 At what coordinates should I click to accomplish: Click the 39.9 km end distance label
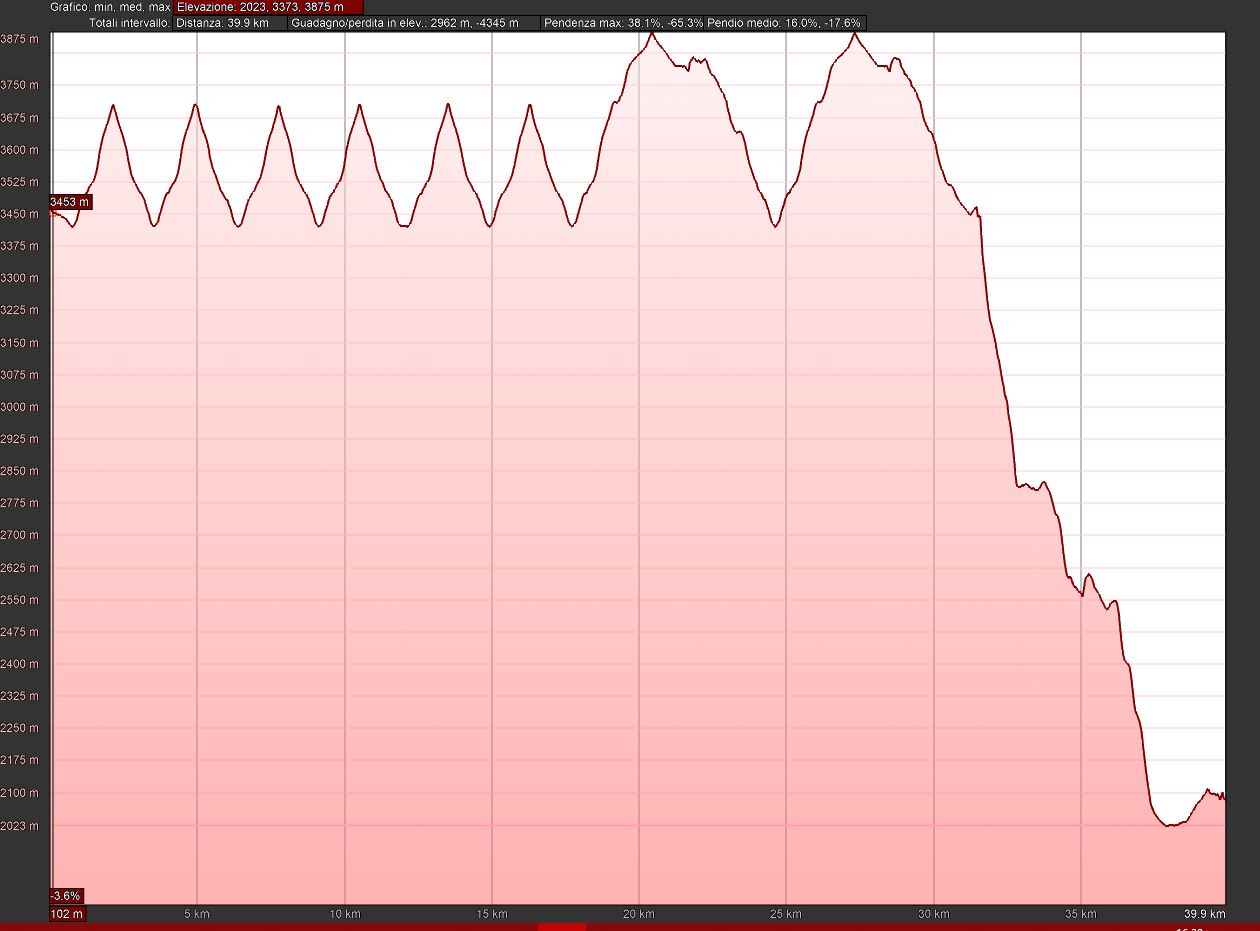coord(1204,914)
